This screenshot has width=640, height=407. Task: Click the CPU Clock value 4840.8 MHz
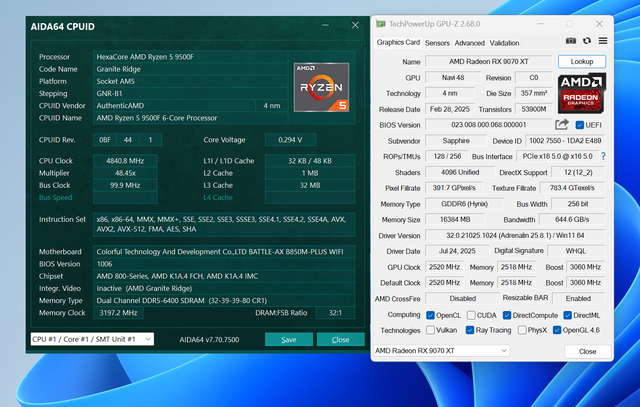(x=125, y=161)
